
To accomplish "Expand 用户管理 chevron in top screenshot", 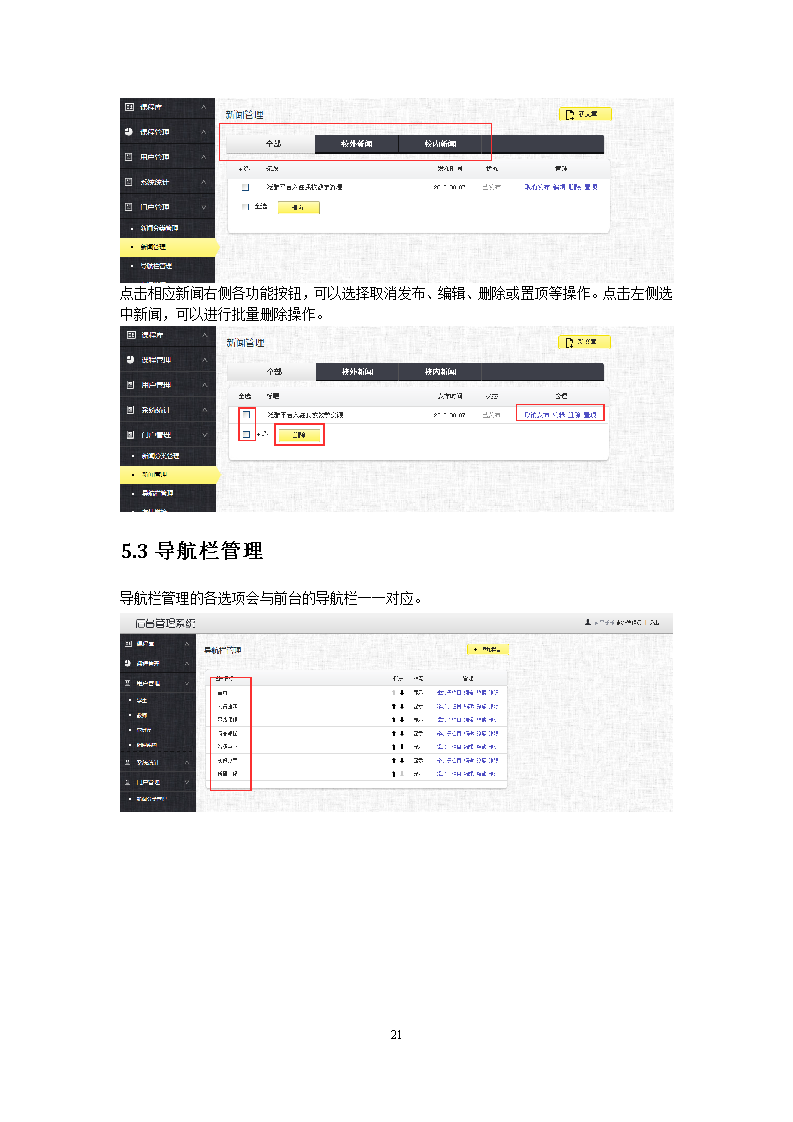I will (204, 157).
